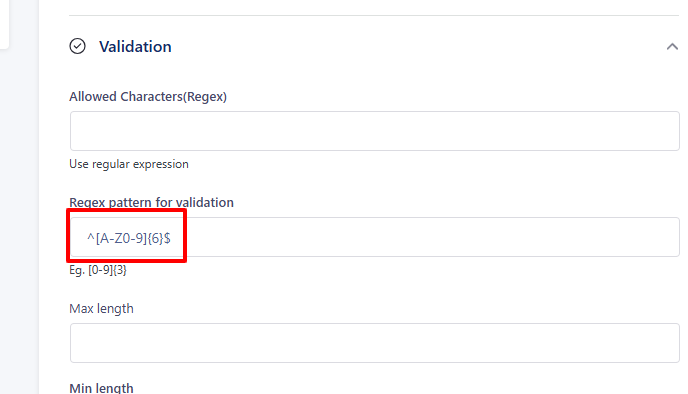Click the 'Use regular expression' hint text
This screenshot has width=688, height=394.
[129, 164]
